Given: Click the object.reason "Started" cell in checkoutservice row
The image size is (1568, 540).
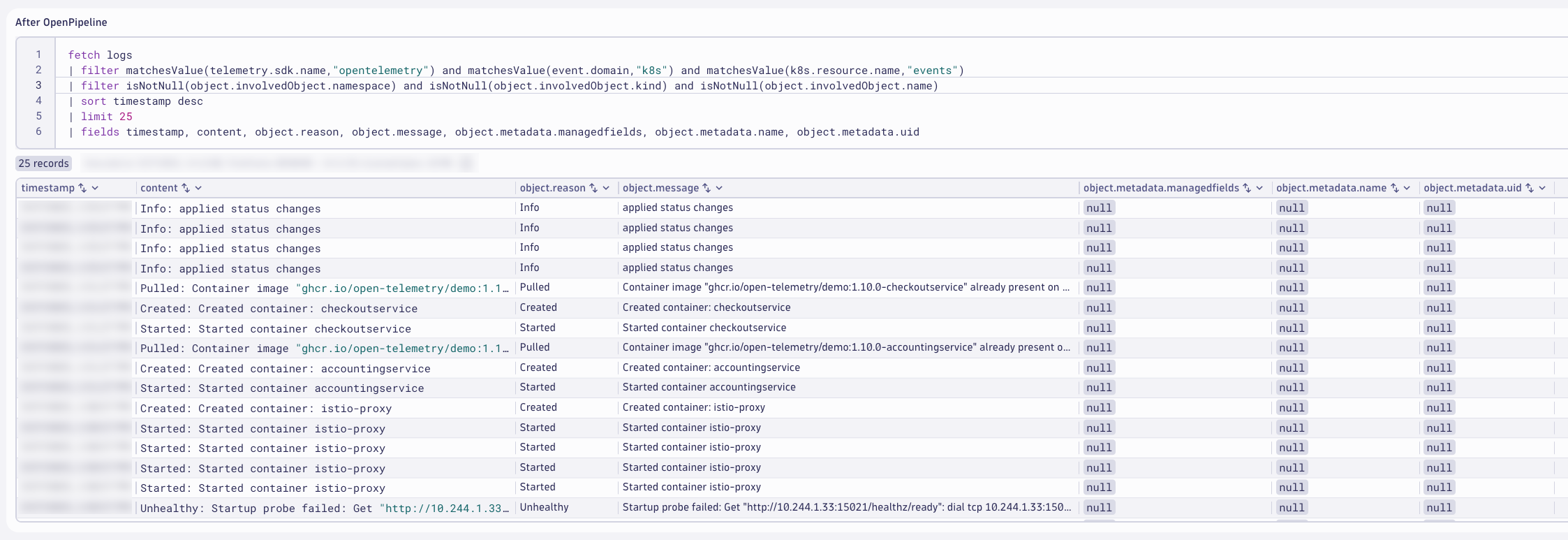Looking at the screenshot, I should [x=538, y=328].
